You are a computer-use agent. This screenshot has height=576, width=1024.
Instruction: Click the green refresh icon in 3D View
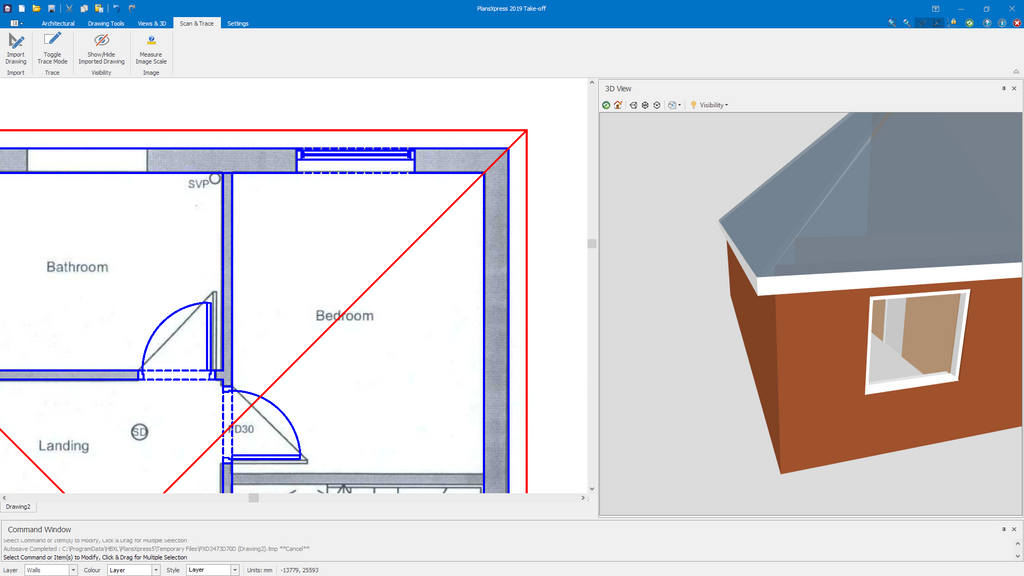click(x=606, y=105)
